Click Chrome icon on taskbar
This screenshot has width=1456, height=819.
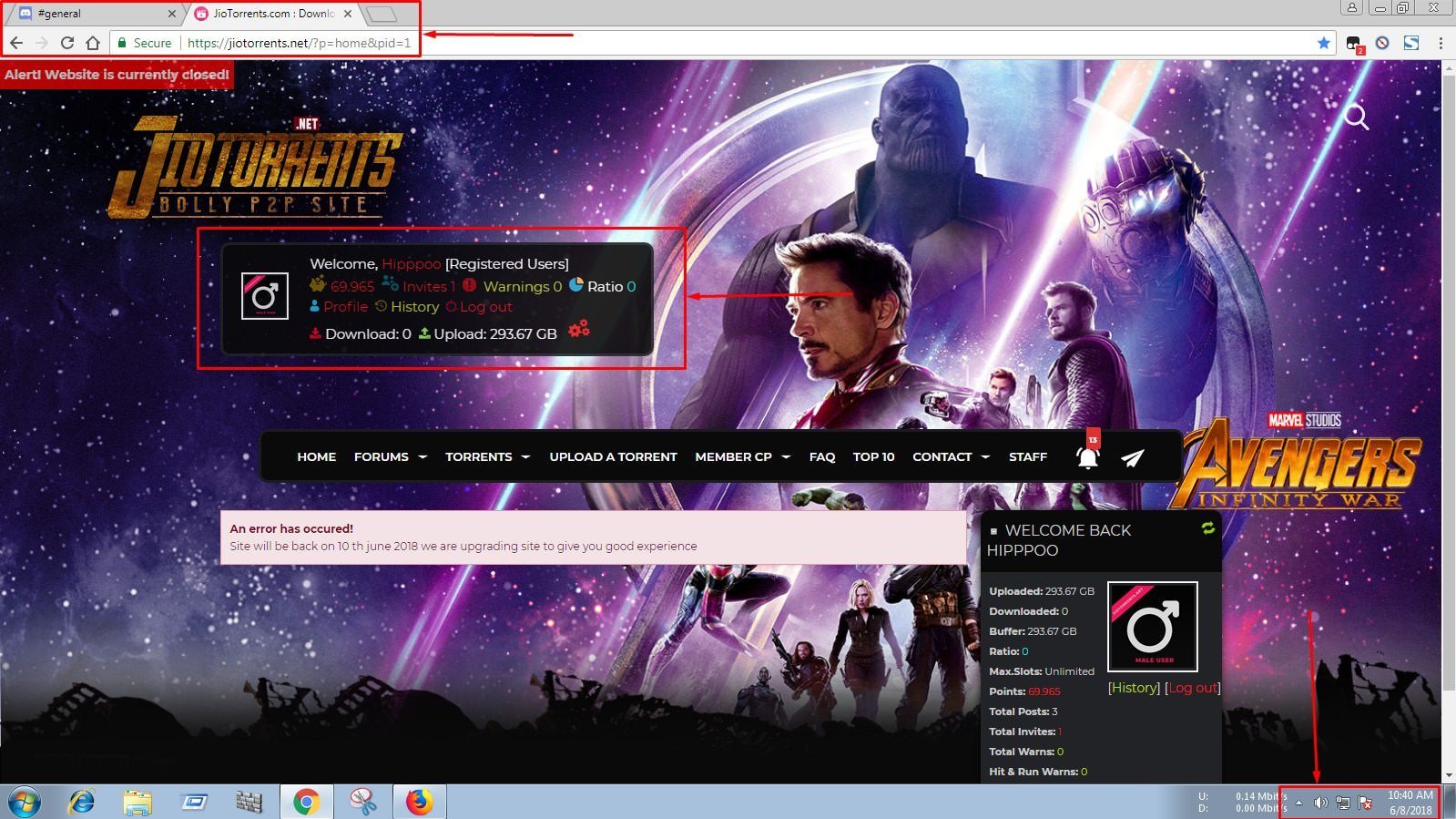pos(306,802)
